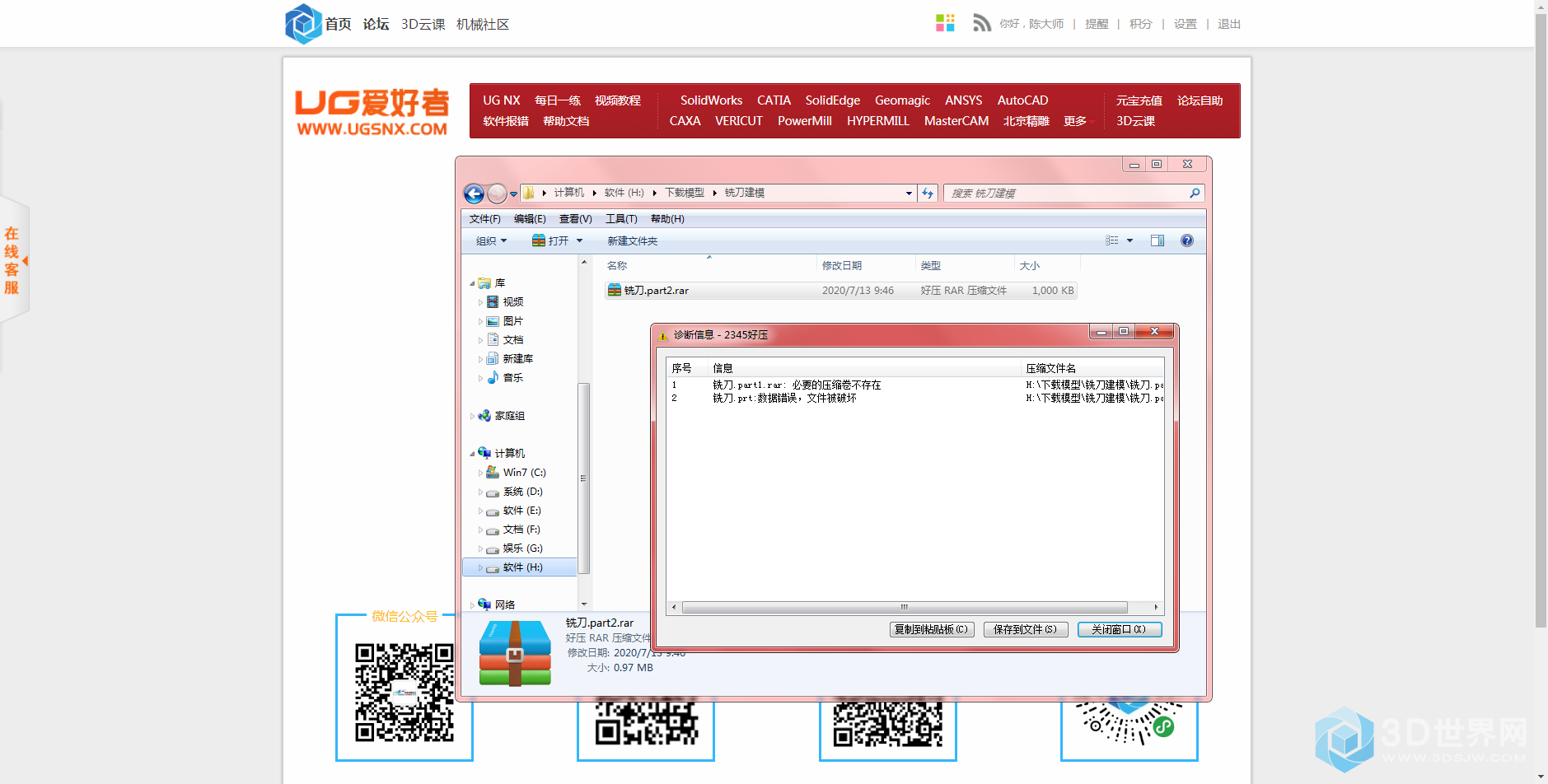Click the navigation pane vertical scrollbar
Image resolution: width=1548 pixels, height=784 pixels.
coord(583,478)
